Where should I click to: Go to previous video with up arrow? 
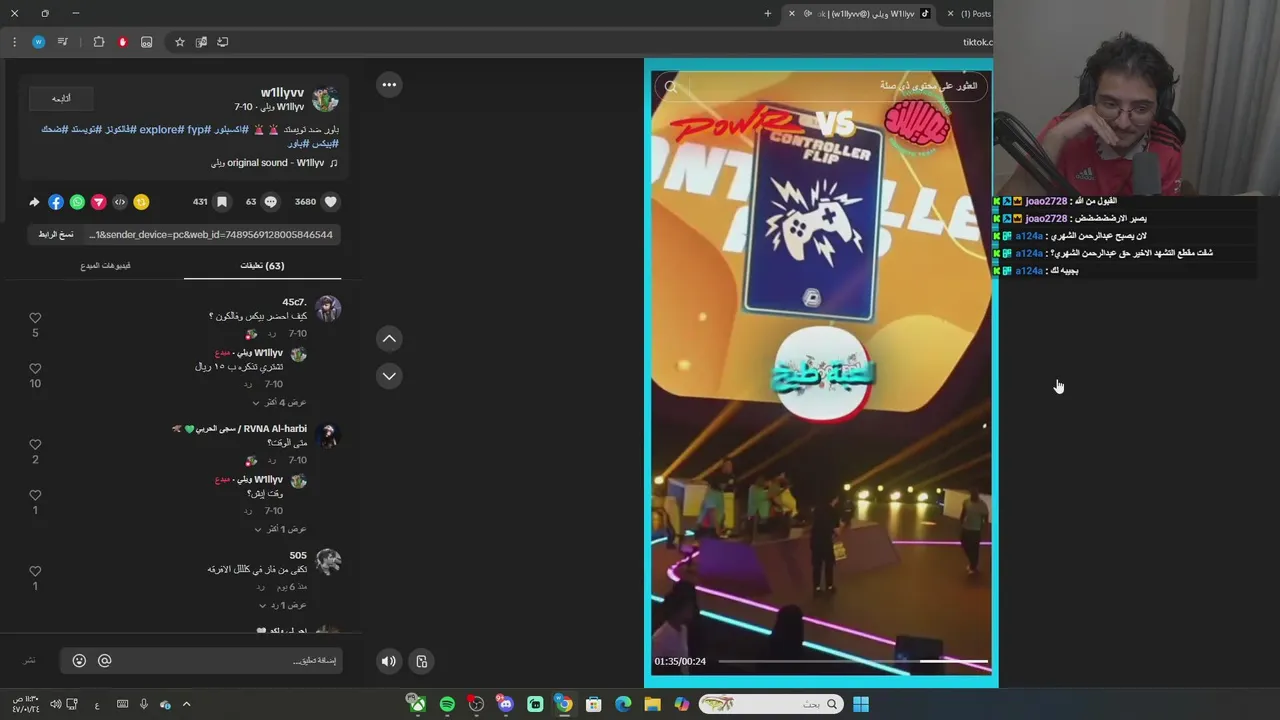pyautogui.click(x=389, y=339)
